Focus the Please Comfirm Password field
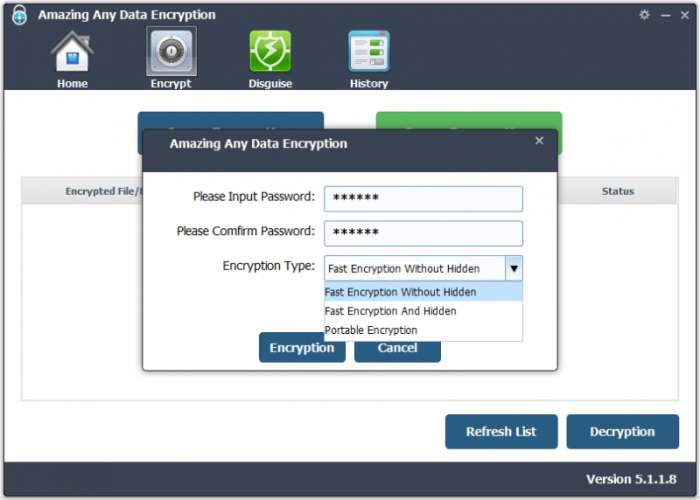The image size is (700, 500). [423, 233]
